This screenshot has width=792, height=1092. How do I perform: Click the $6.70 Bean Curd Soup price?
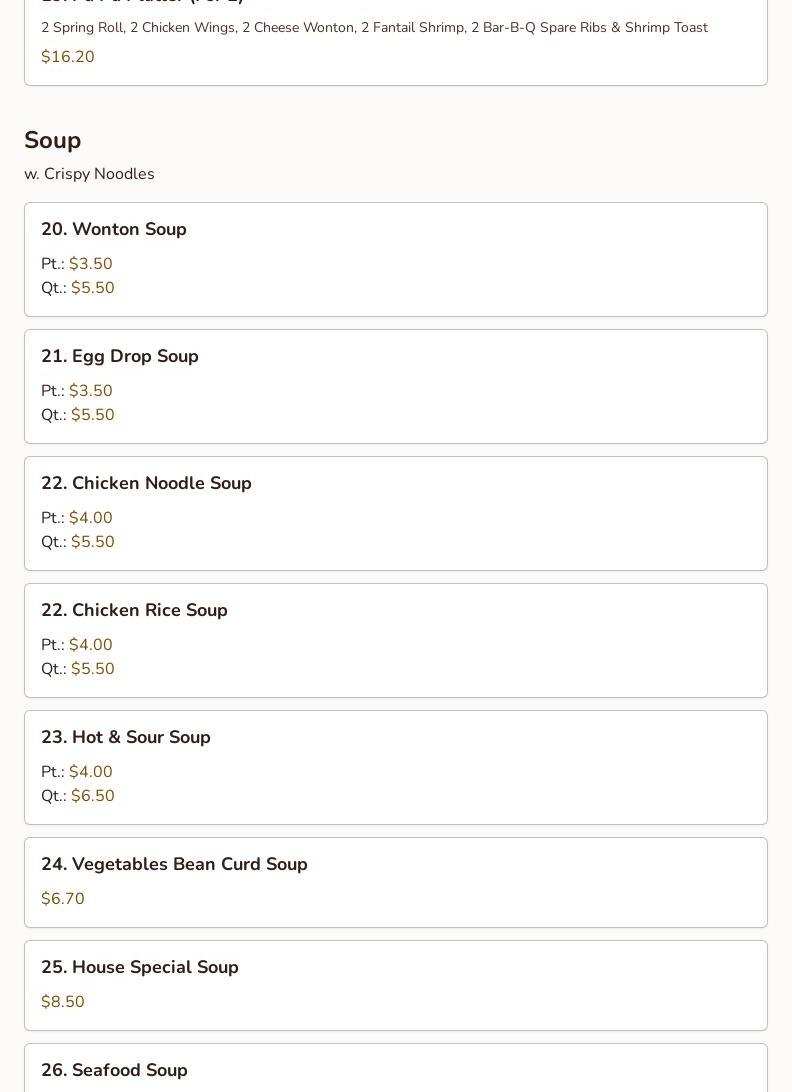pos(63,898)
